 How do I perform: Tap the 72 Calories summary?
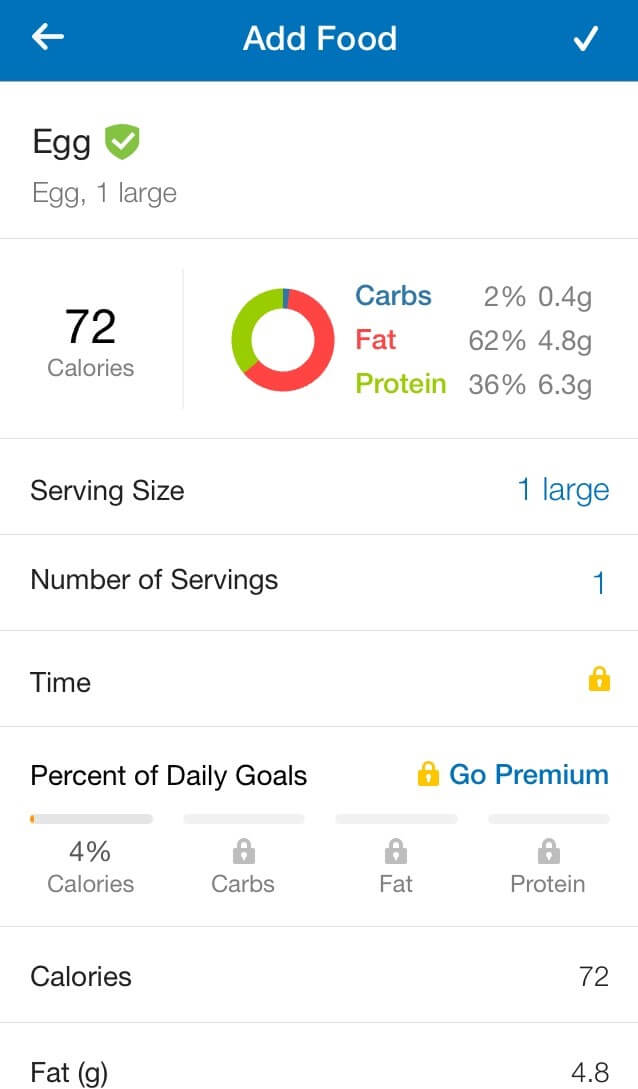[x=90, y=342]
